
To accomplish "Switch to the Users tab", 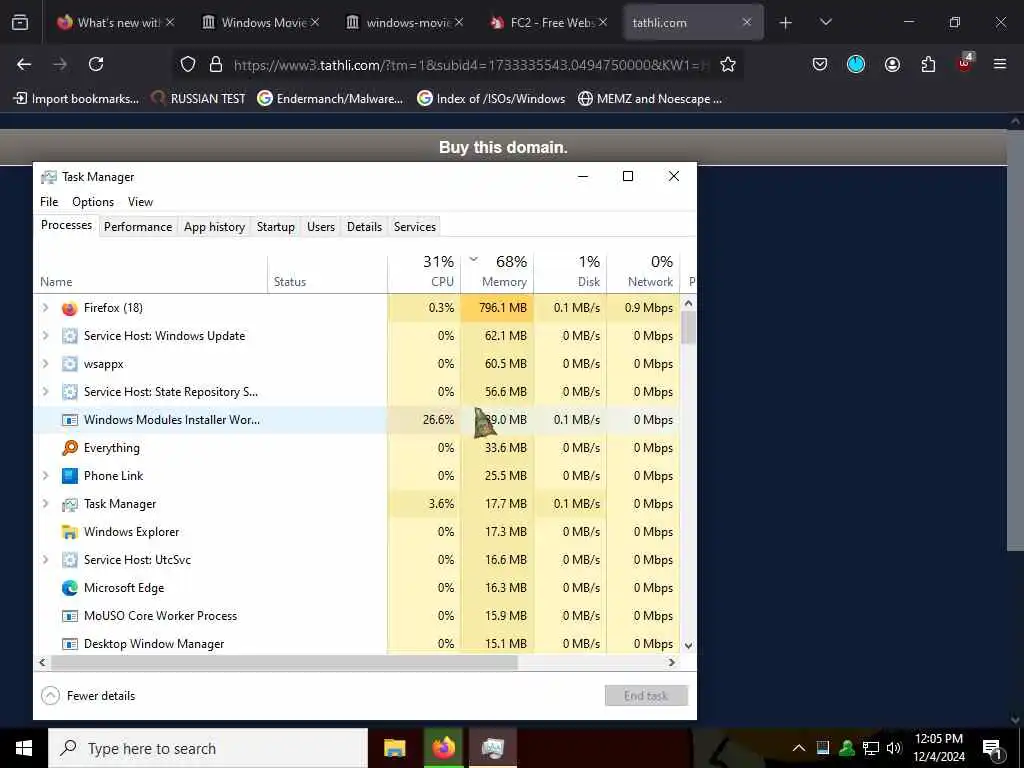I will (x=321, y=227).
